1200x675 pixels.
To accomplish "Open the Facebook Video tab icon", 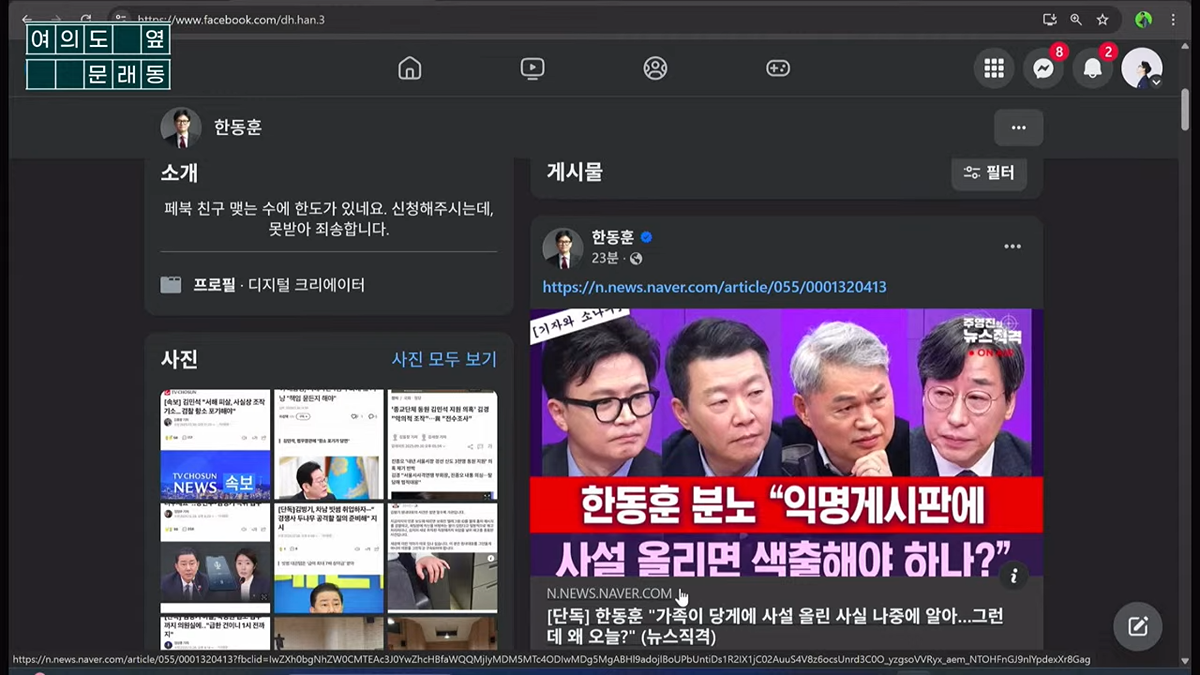I will (532, 68).
